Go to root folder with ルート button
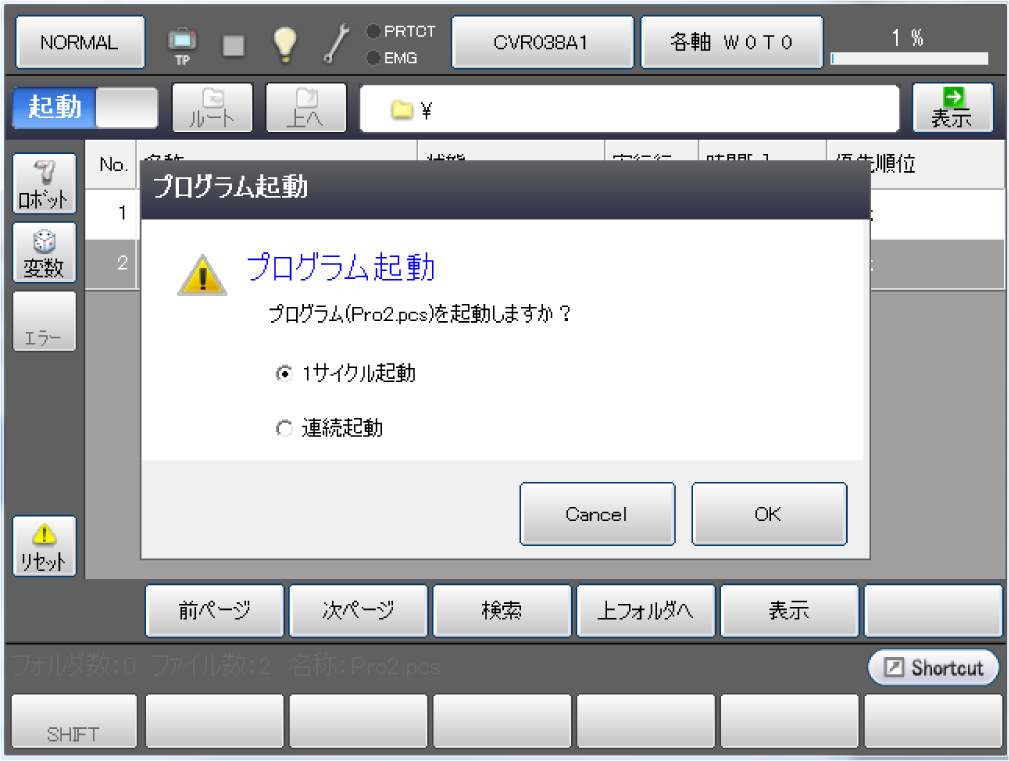This screenshot has width=1009, height=761. (212, 108)
